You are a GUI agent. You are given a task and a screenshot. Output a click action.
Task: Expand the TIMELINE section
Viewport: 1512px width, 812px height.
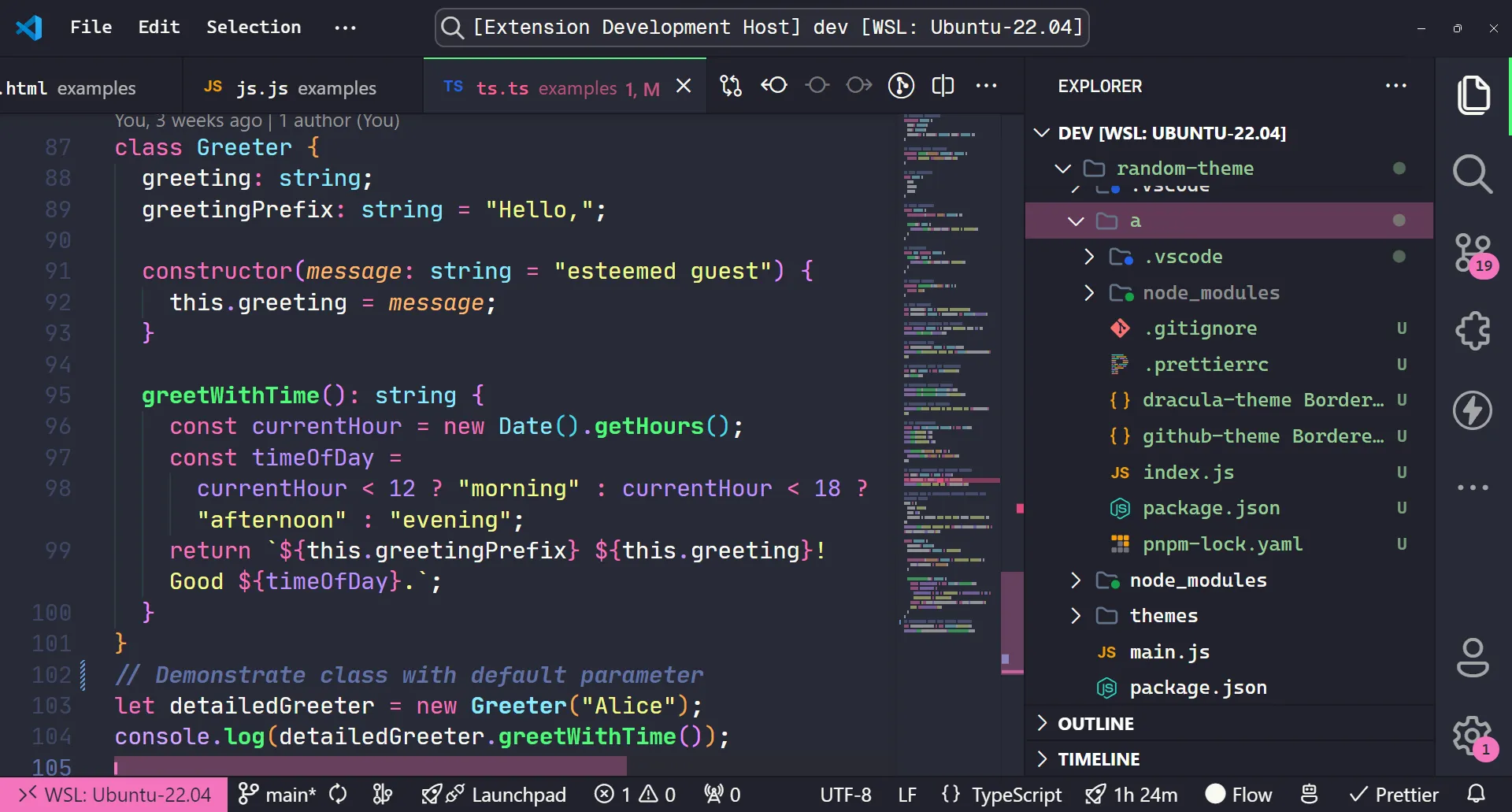tap(1228, 759)
